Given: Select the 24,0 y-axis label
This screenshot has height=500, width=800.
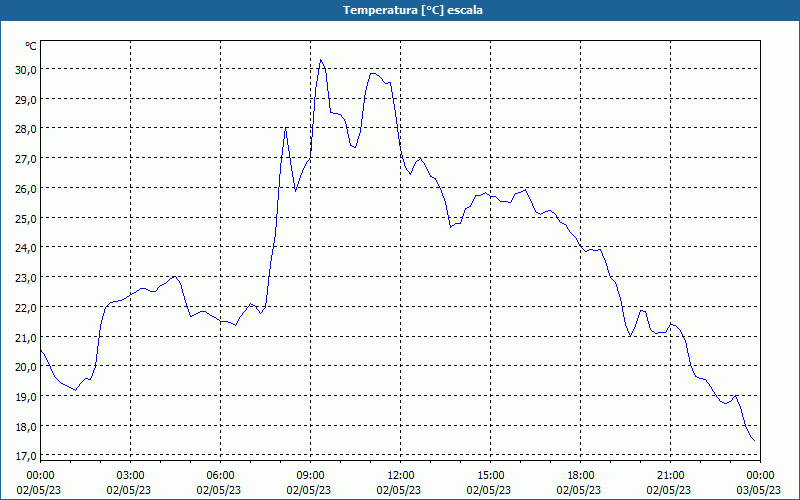Looking at the screenshot, I should (x=26, y=248).
